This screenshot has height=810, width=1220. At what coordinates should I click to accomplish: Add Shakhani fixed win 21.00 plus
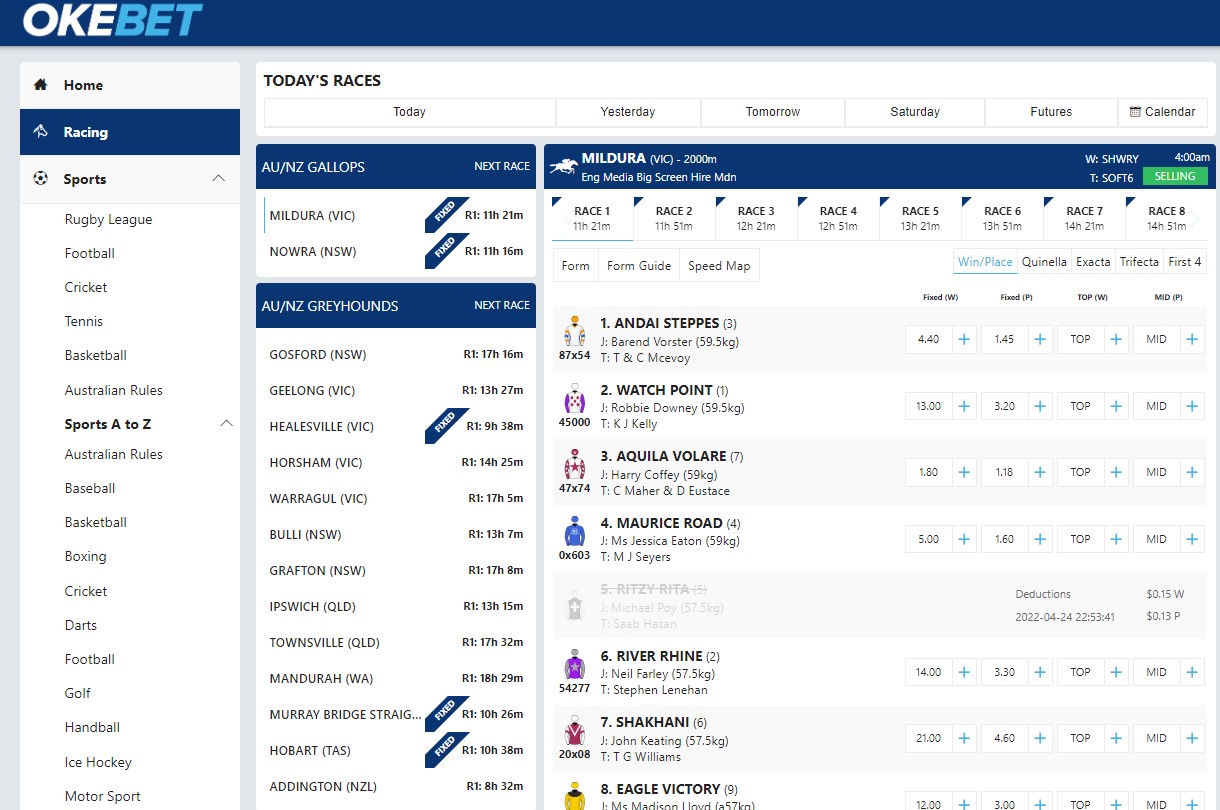(x=964, y=738)
